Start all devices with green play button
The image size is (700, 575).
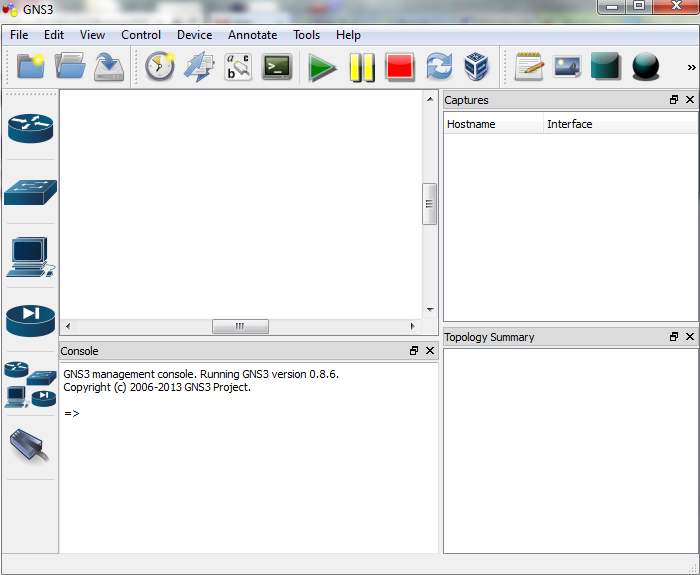322,67
